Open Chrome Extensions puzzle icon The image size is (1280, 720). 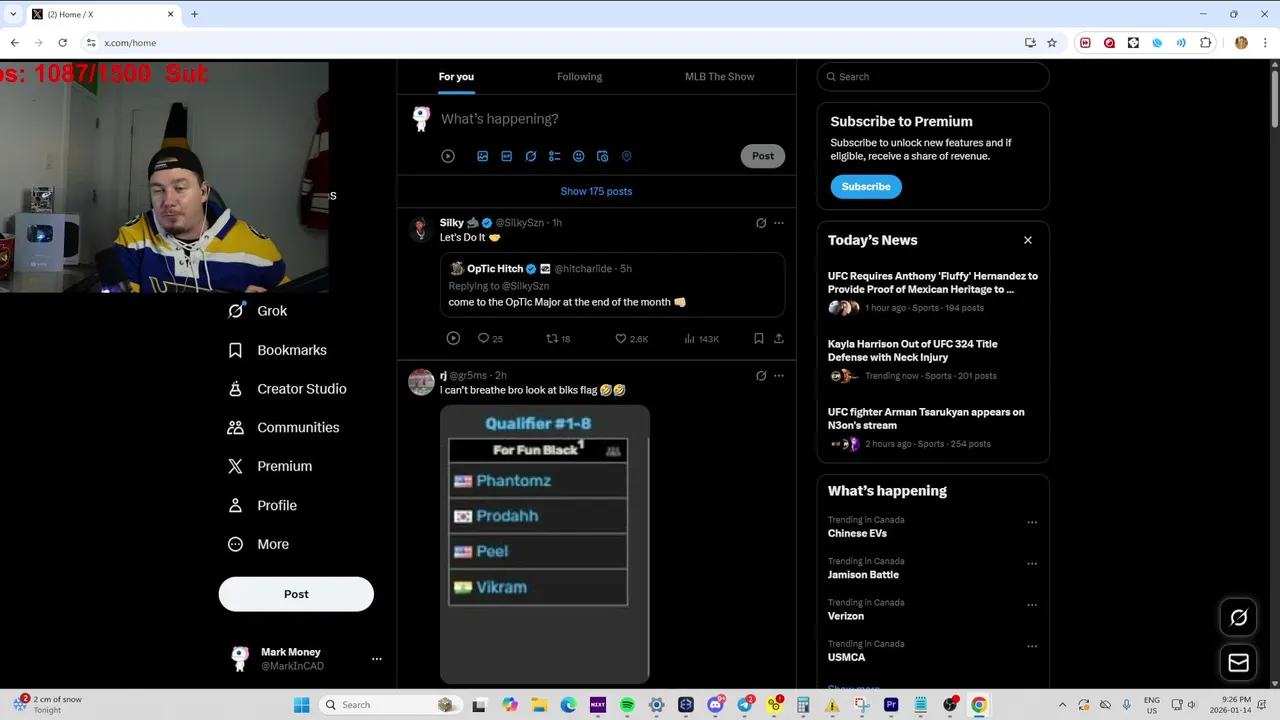(1205, 43)
